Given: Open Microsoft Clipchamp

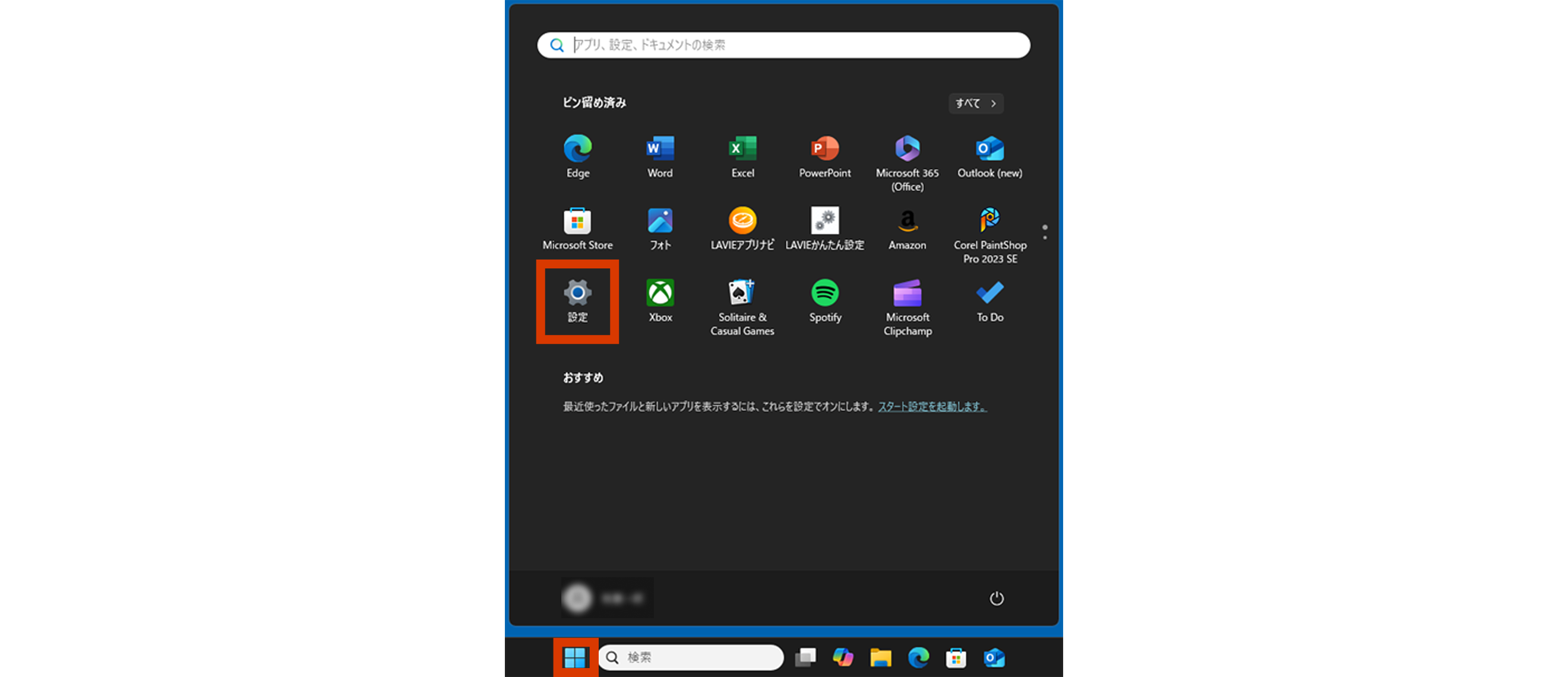Looking at the screenshot, I should [907, 308].
